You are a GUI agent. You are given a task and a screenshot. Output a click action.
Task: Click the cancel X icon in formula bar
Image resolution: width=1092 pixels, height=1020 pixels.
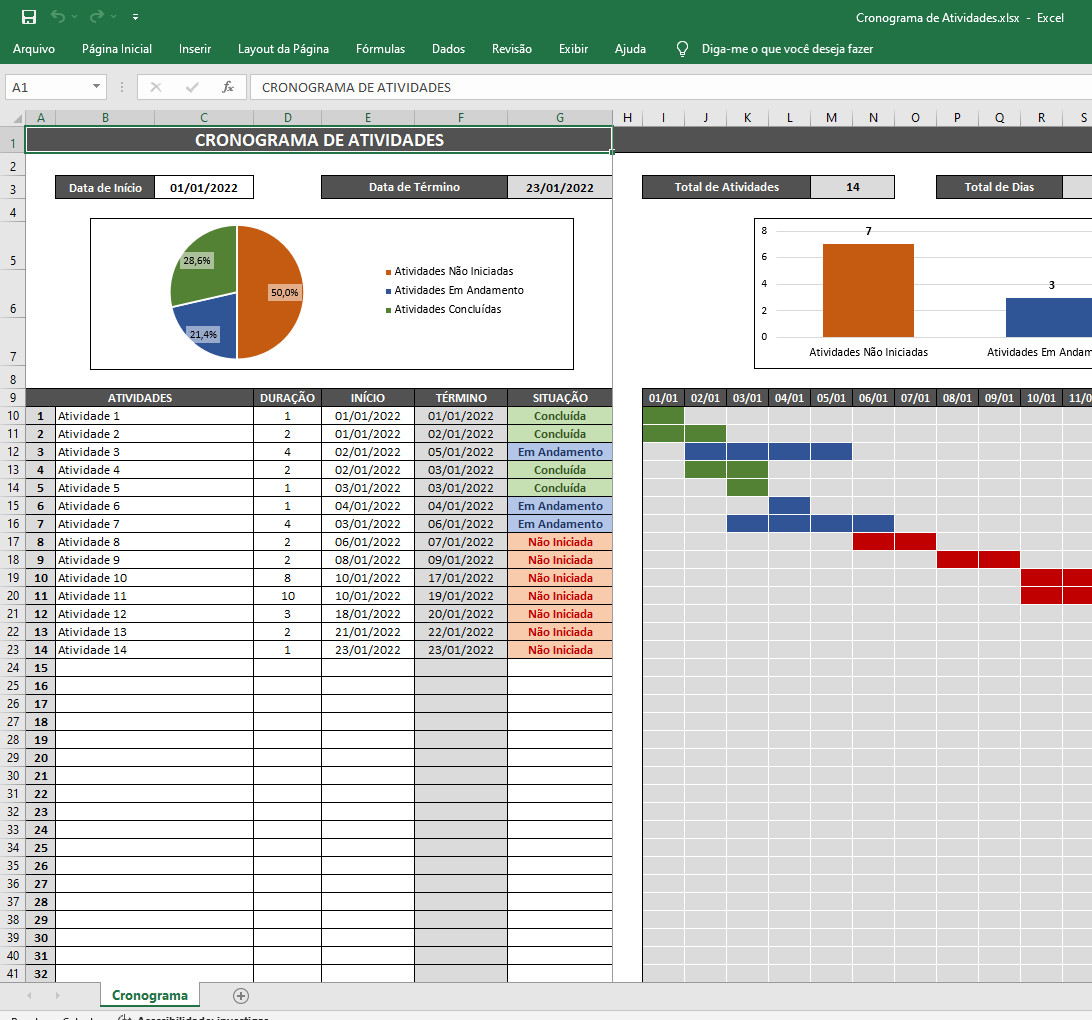pos(156,87)
